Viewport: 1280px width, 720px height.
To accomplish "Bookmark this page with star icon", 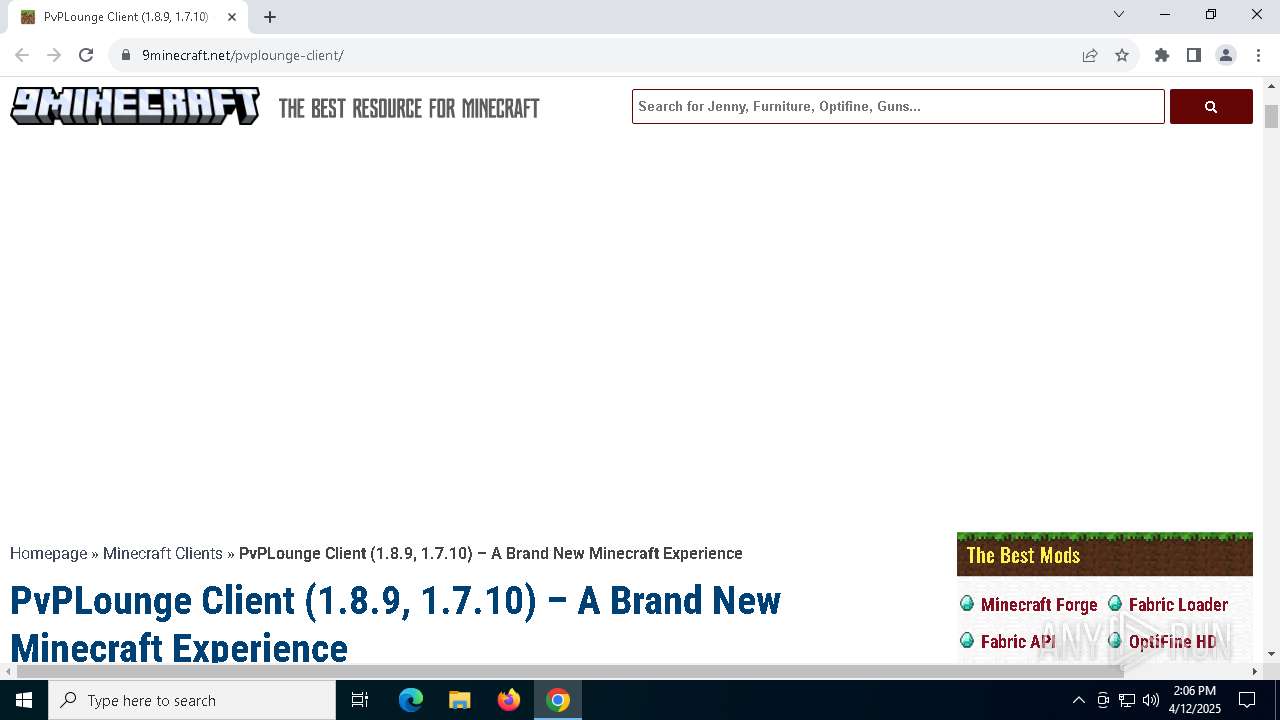I will 1122,55.
